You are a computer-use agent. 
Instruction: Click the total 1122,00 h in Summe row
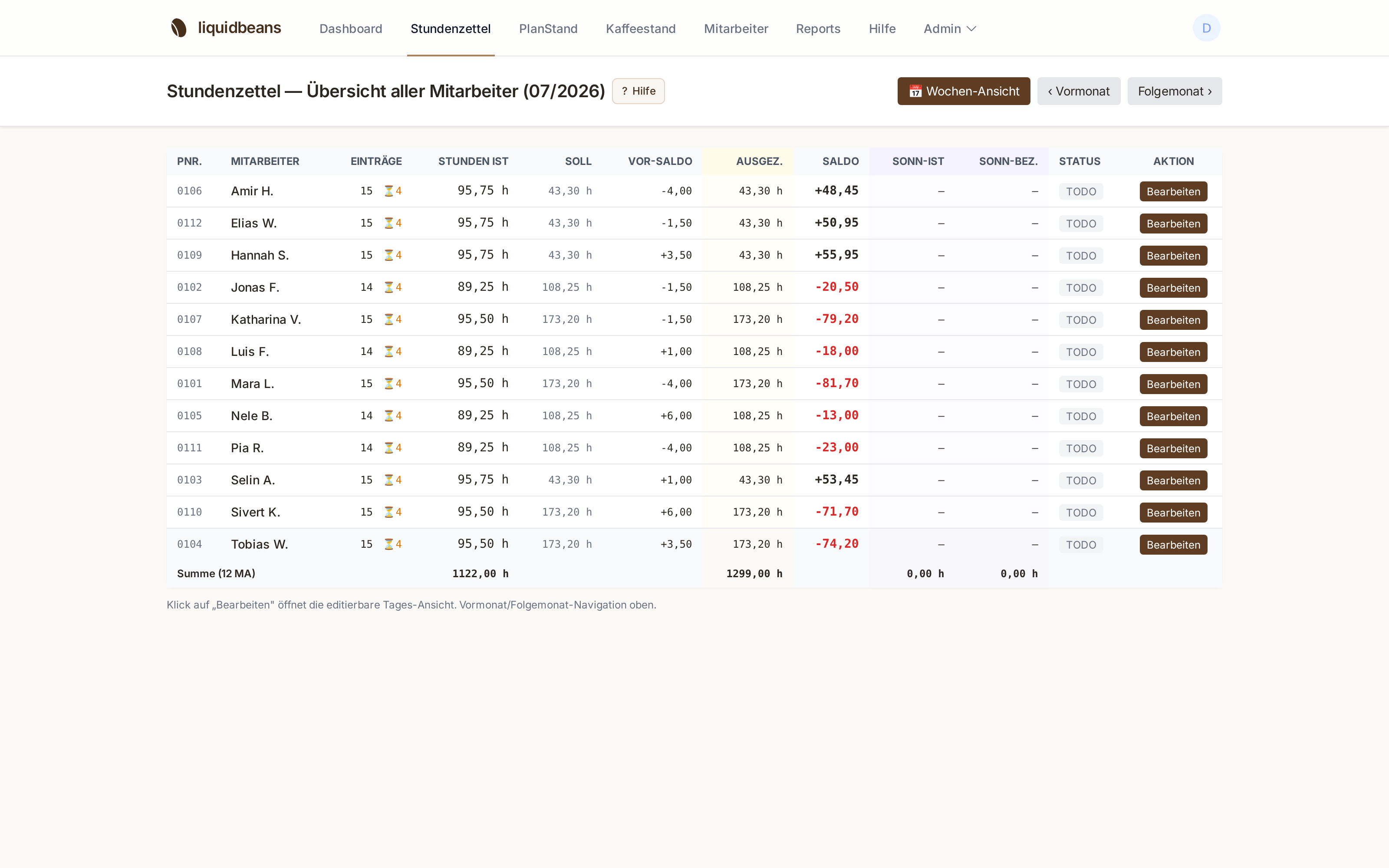[481, 573]
